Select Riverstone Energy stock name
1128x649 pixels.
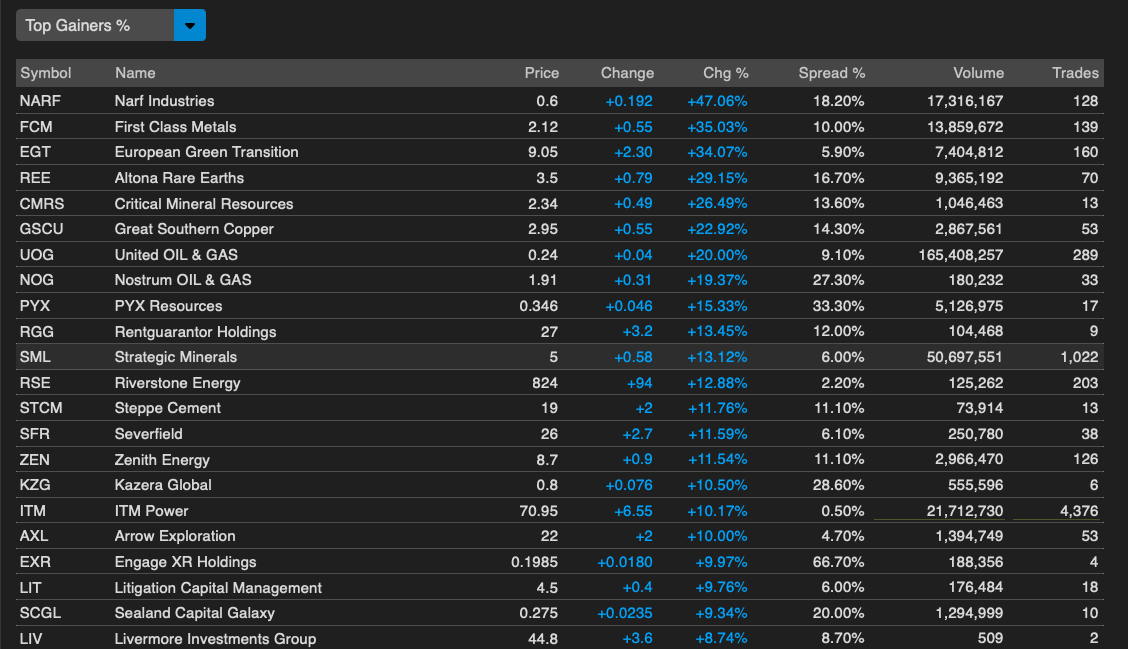pyautogui.click(x=177, y=383)
